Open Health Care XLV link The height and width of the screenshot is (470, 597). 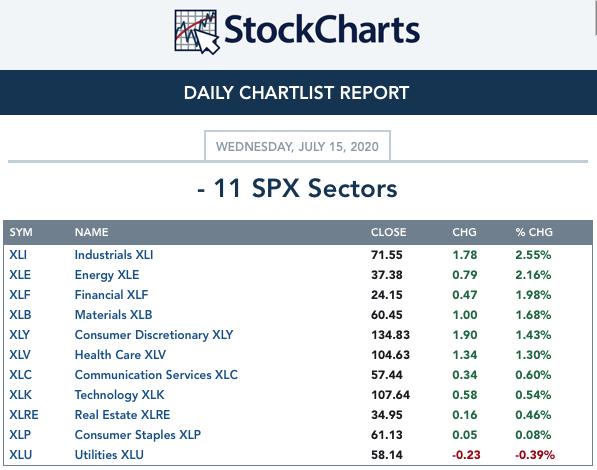point(120,355)
